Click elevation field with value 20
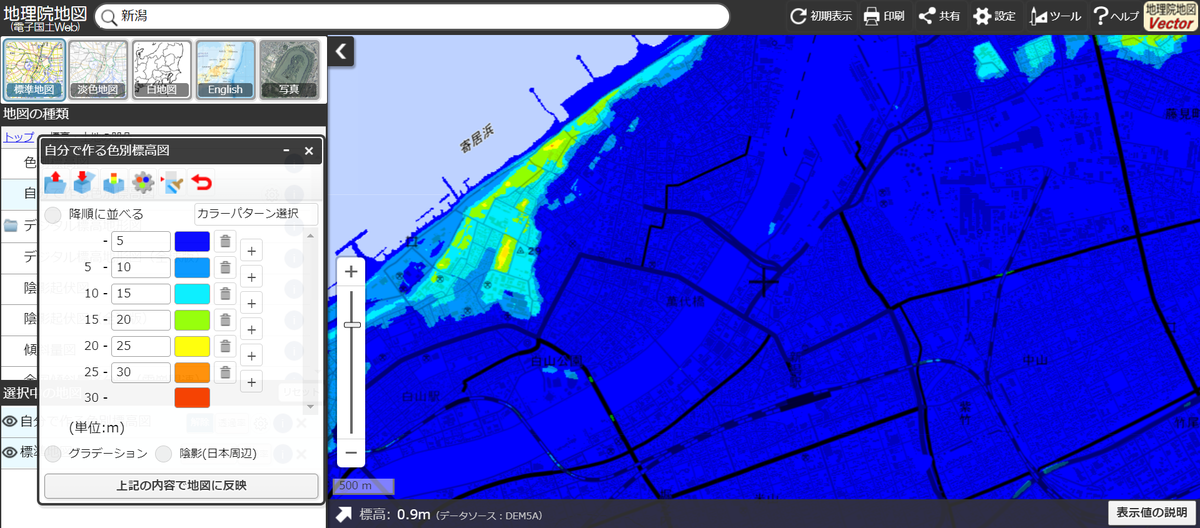 click(x=140, y=320)
